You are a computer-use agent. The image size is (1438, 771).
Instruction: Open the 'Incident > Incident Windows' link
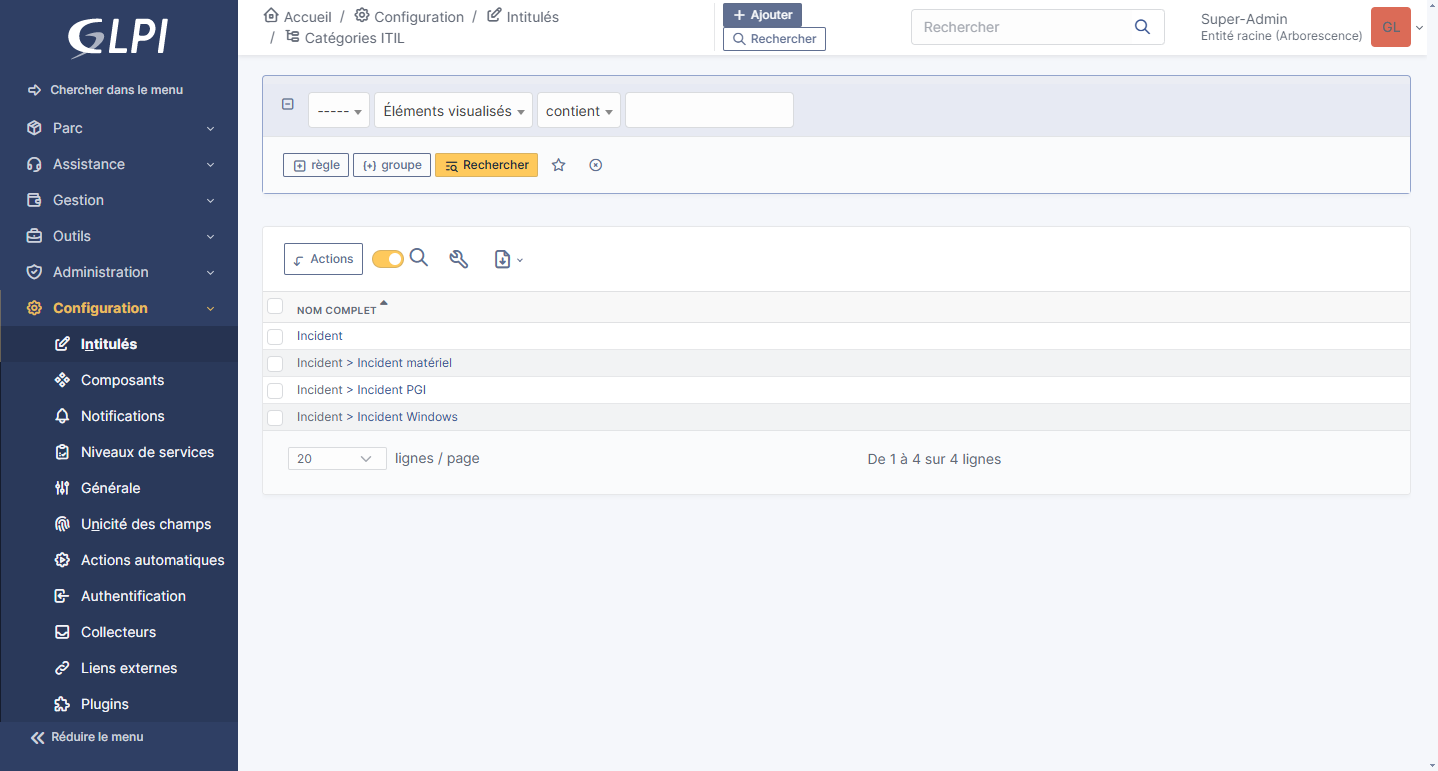[377, 417]
